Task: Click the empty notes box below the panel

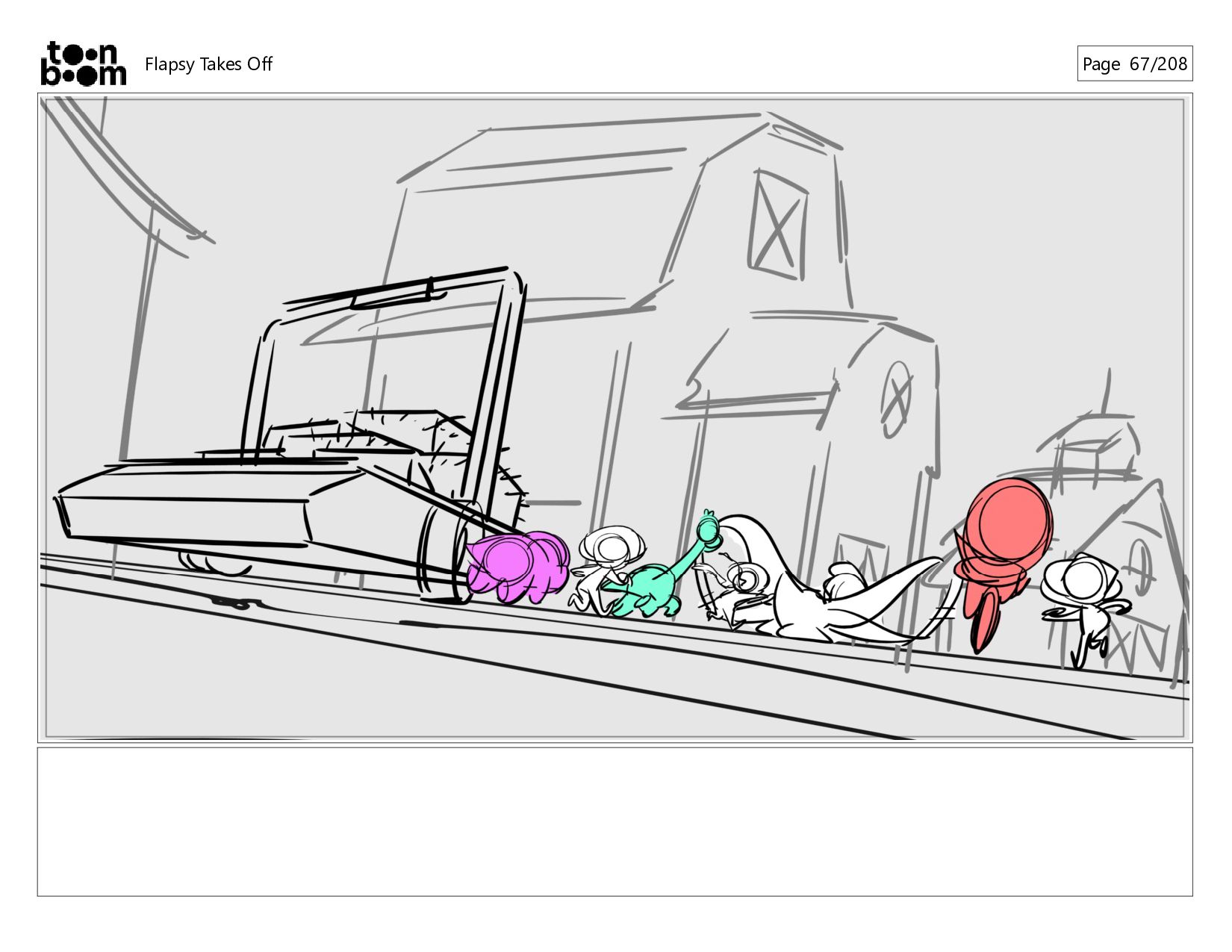Action: (x=615, y=821)
